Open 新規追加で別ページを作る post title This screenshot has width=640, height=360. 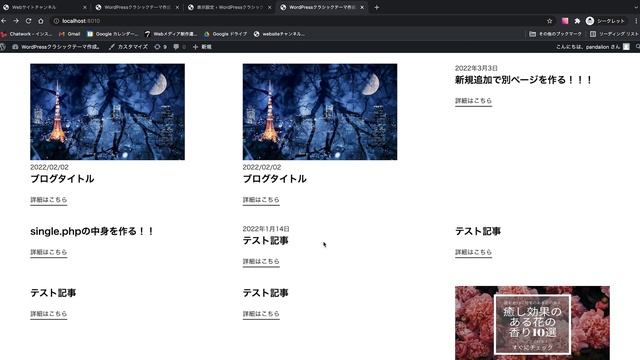tap(523, 80)
